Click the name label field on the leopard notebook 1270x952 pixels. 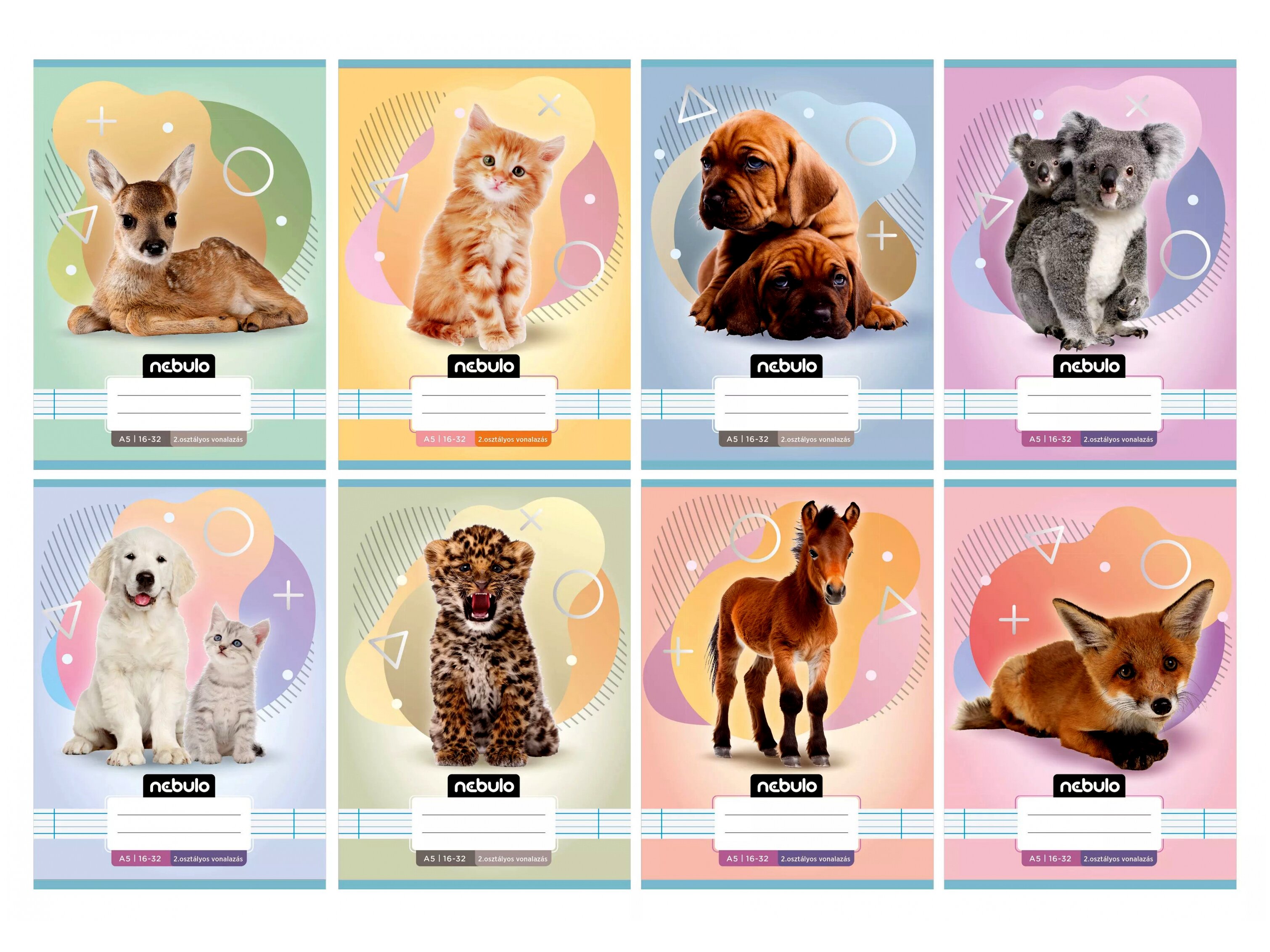pyautogui.click(x=484, y=823)
